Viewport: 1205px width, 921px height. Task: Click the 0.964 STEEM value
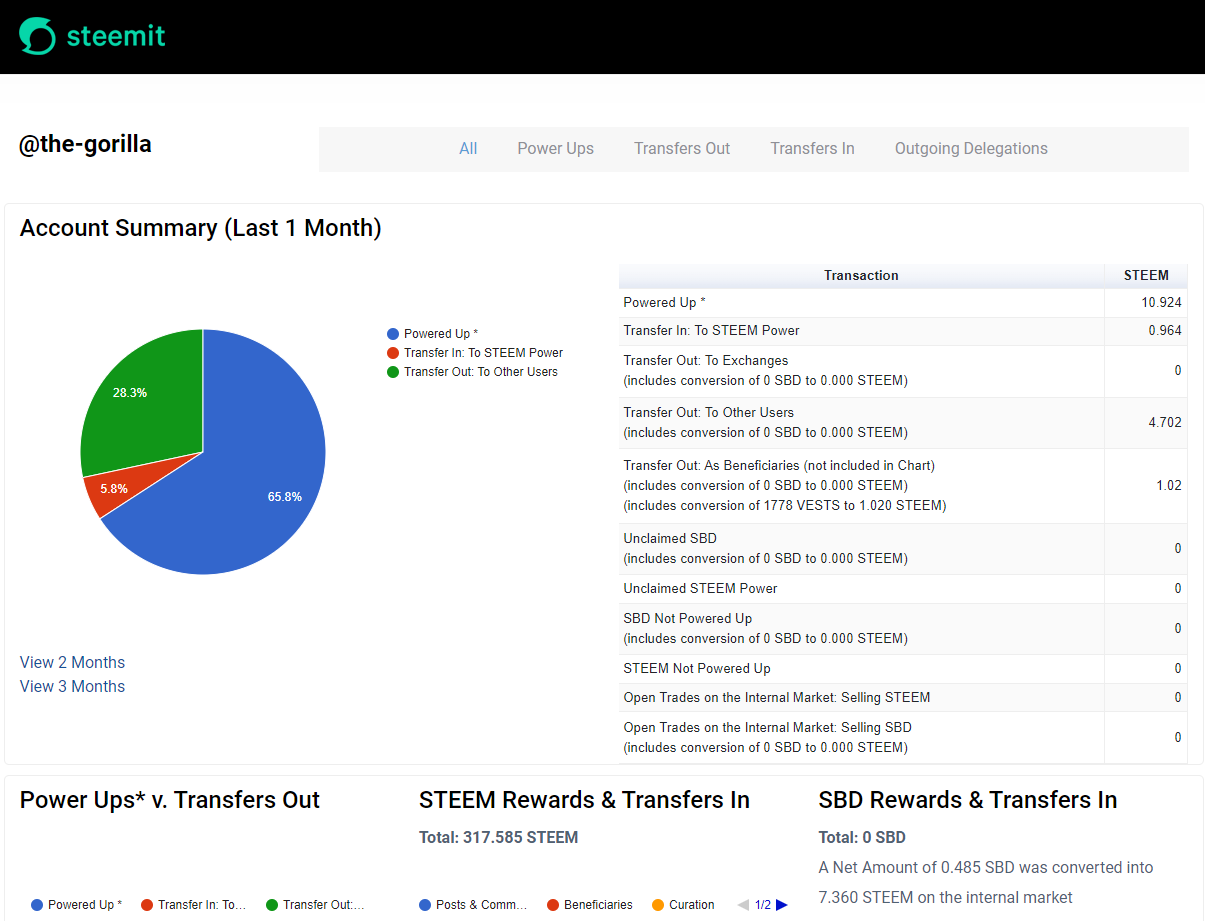1164,330
